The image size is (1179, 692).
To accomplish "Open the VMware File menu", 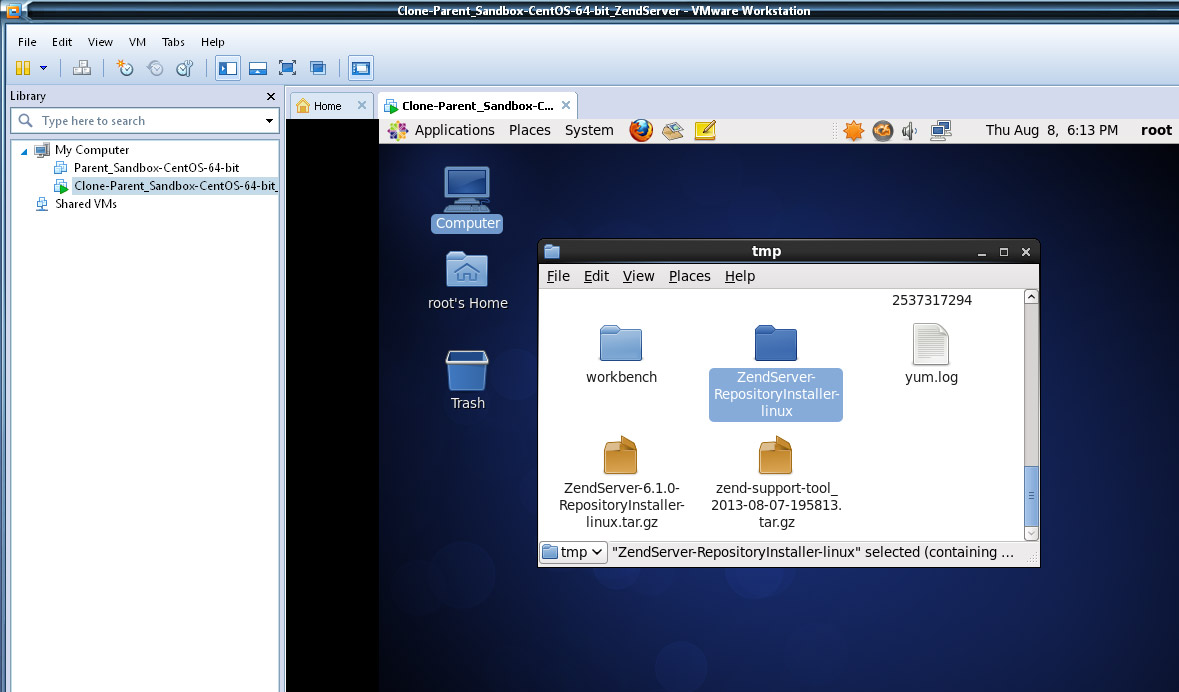I will tap(27, 42).
